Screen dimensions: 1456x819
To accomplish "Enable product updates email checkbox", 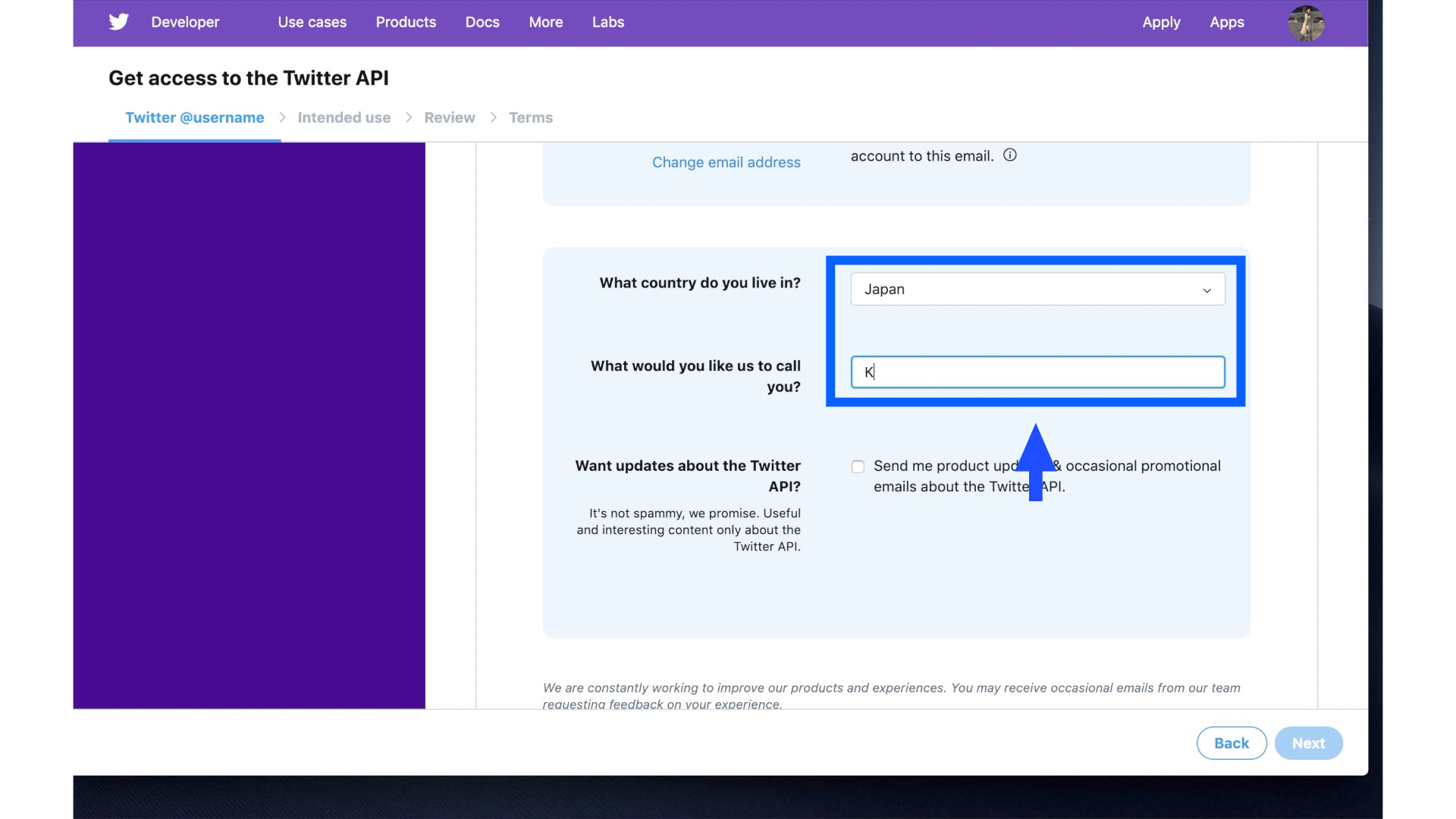I will pos(858,466).
